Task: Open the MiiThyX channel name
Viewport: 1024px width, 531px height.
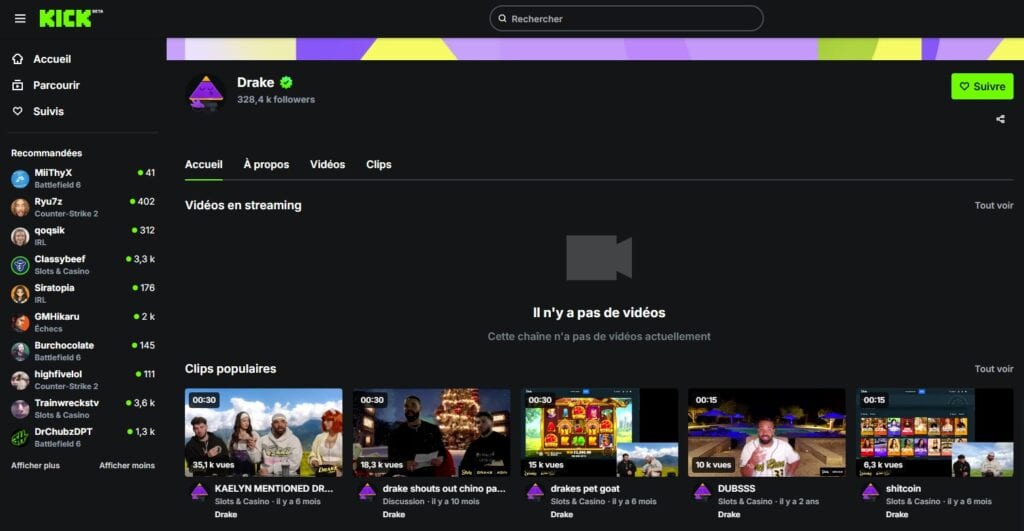Action: tap(53, 172)
